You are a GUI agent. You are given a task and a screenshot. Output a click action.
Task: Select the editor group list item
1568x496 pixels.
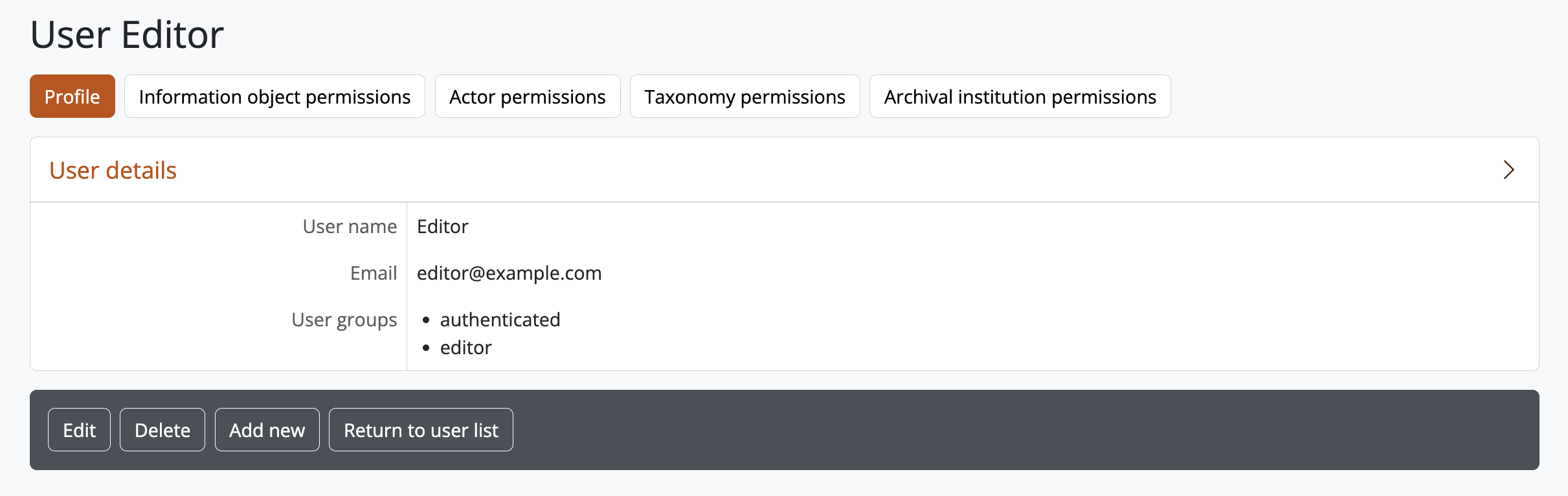point(465,348)
